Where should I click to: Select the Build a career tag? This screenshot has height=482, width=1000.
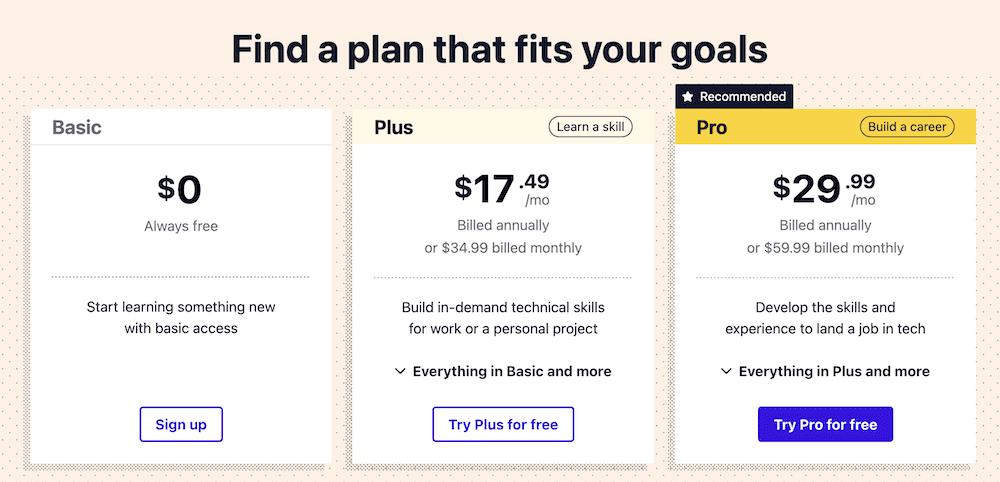pyautogui.click(x=908, y=127)
